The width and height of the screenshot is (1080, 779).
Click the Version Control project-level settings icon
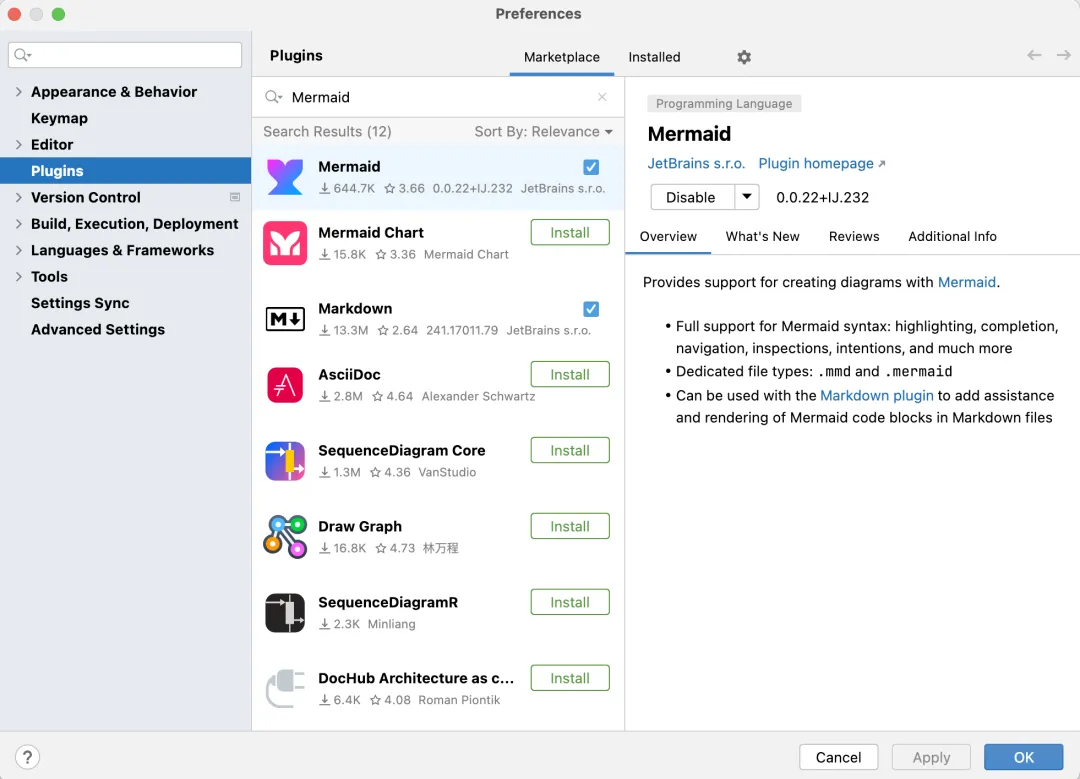click(x=235, y=198)
